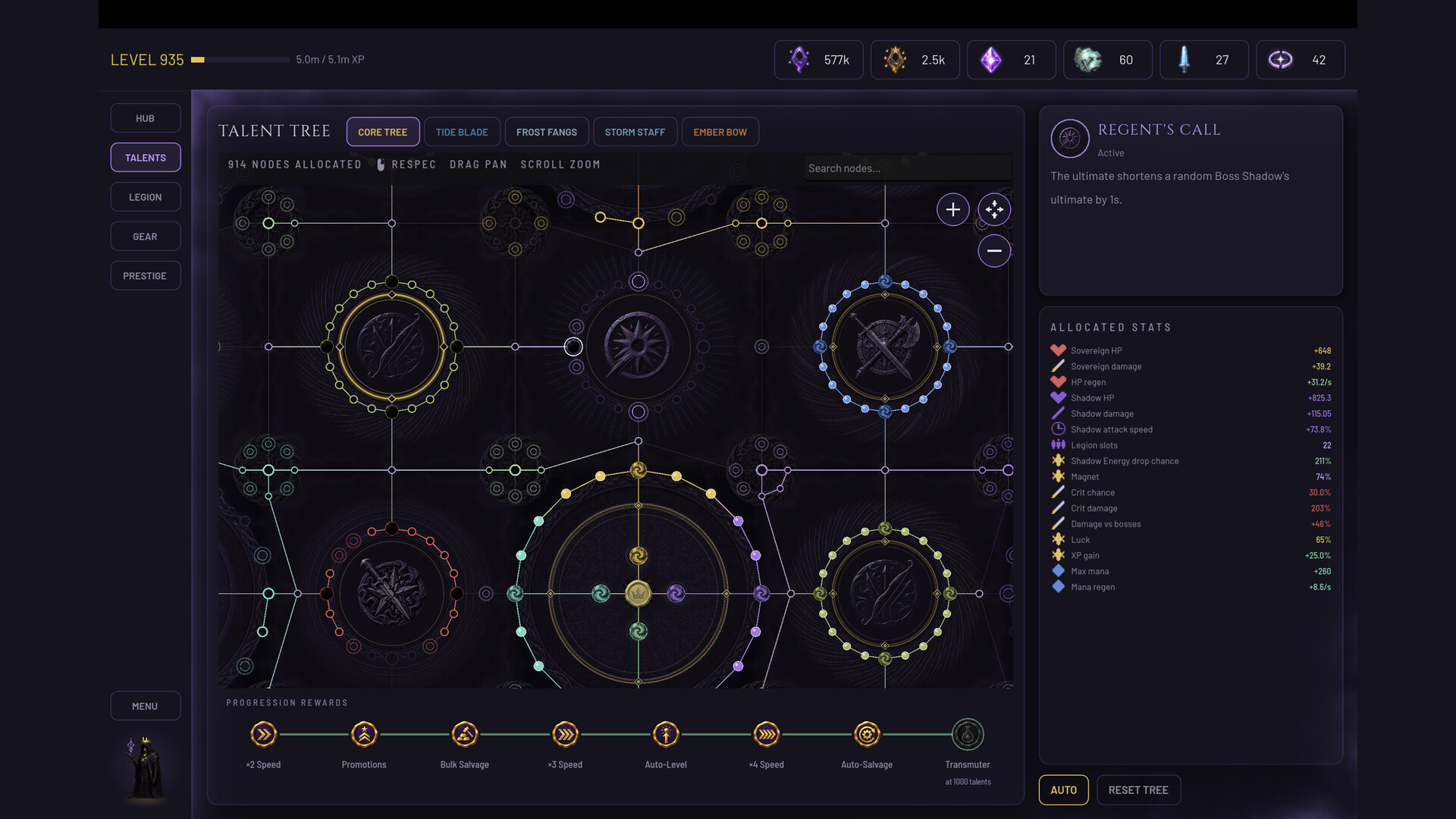This screenshot has height=819, width=1456.
Task: Go to the Hub page
Action: (146, 118)
